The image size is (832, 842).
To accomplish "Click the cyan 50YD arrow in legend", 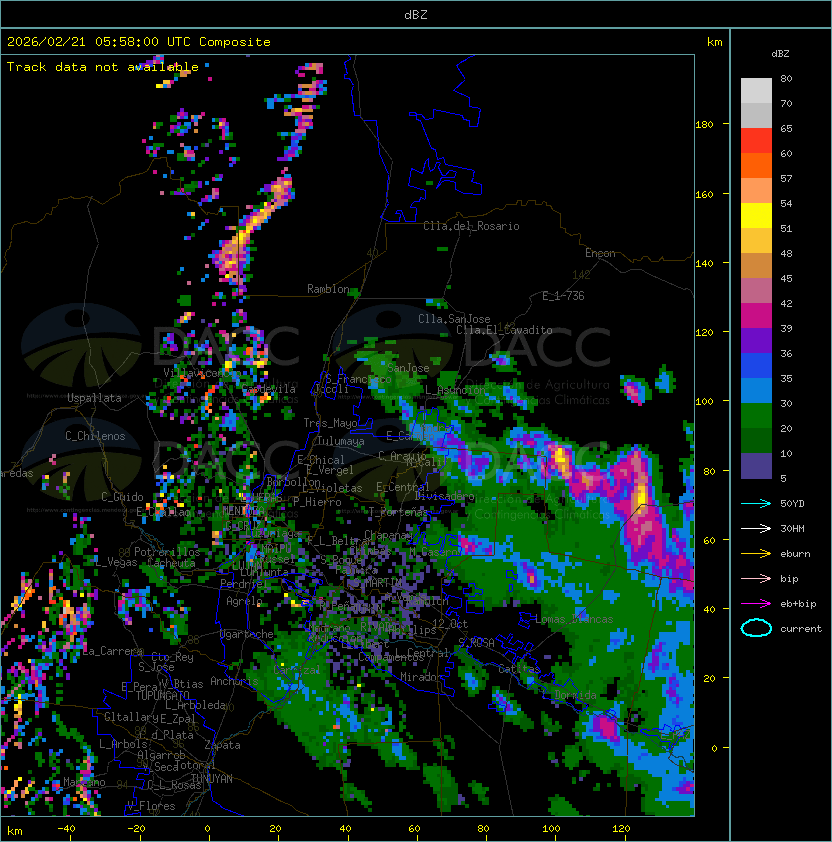I will pyautogui.click(x=756, y=504).
